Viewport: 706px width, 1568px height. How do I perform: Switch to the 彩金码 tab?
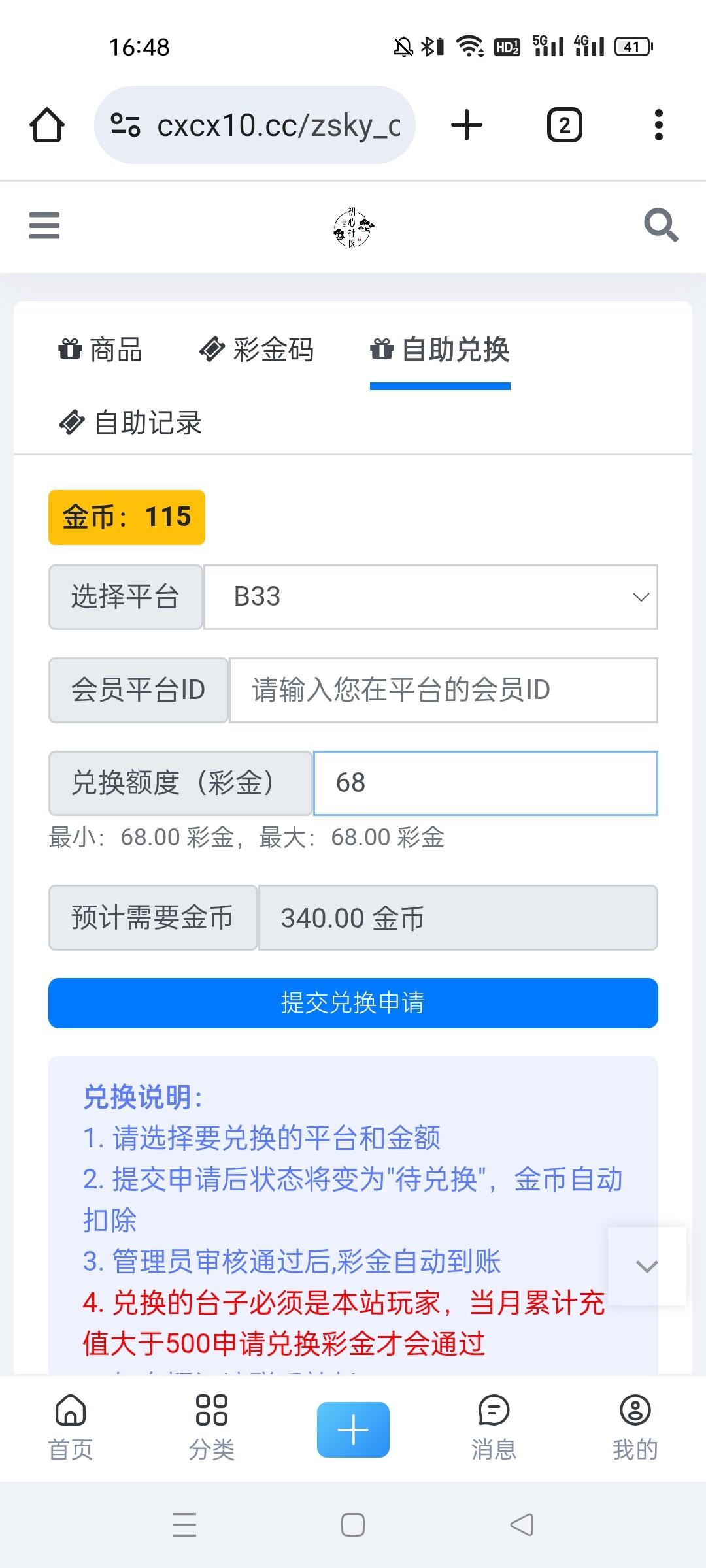pos(257,350)
